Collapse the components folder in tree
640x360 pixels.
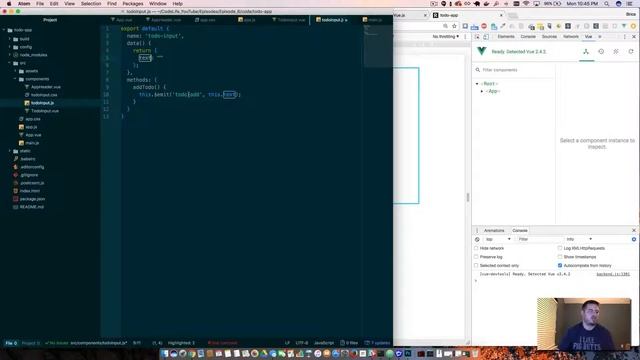point(16,79)
